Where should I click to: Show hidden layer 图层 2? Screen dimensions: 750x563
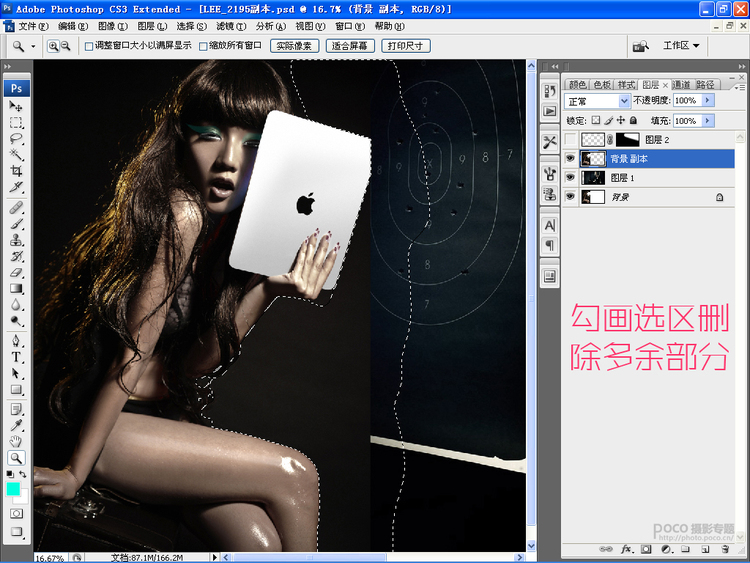570,140
